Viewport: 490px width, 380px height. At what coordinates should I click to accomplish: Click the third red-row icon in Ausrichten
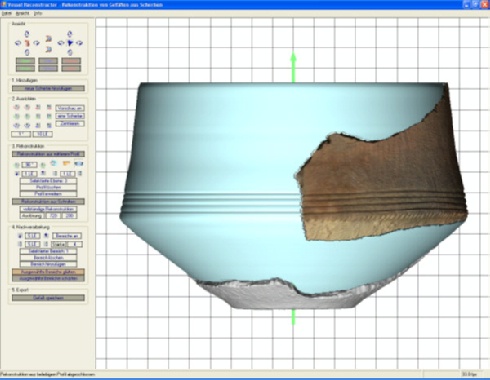coord(38,107)
